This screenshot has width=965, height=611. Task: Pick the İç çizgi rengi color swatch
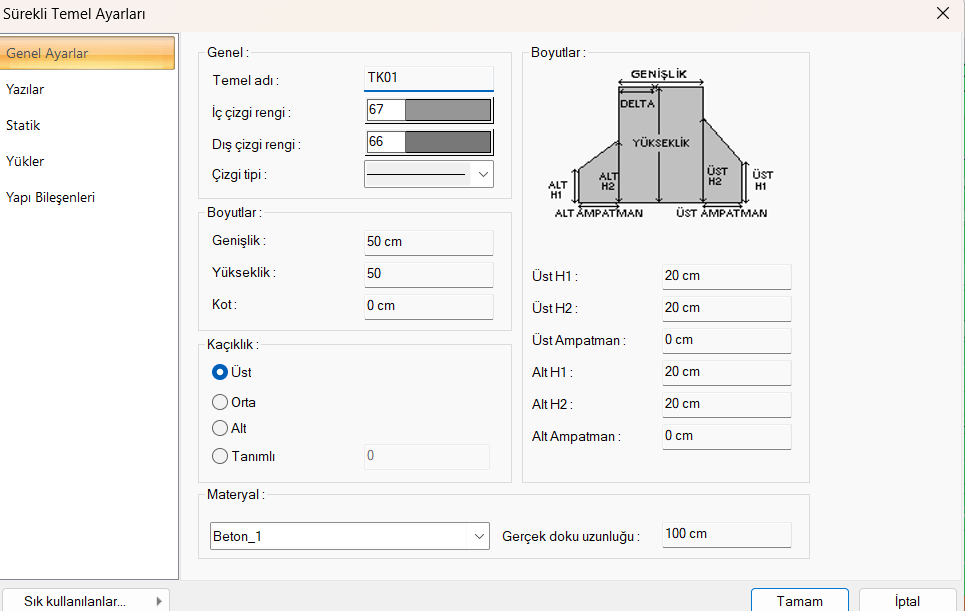[x=447, y=110]
